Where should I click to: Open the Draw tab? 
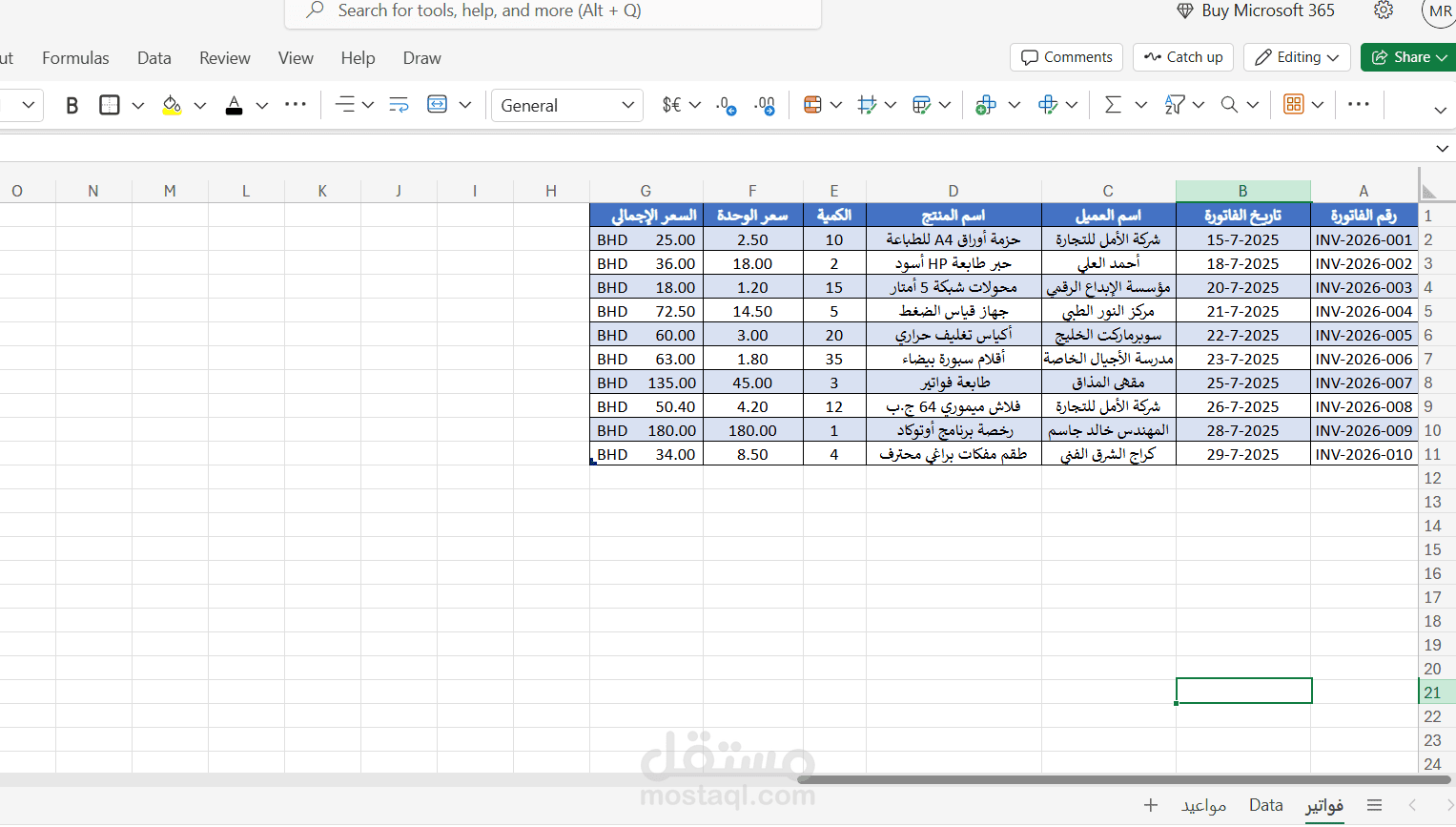[x=421, y=58]
